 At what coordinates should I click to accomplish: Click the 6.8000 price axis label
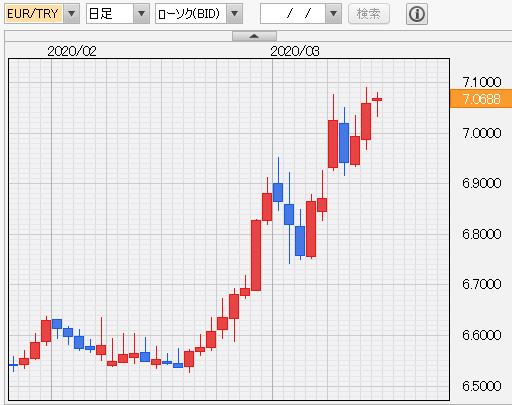click(x=482, y=234)
